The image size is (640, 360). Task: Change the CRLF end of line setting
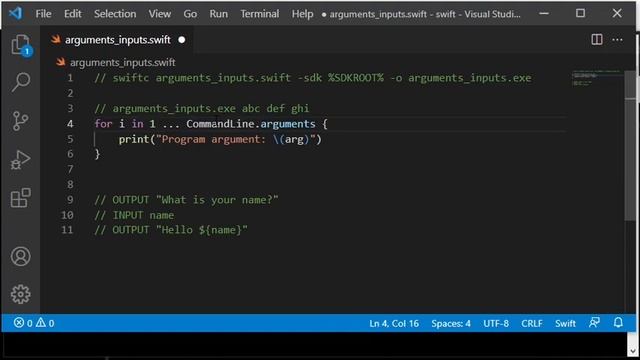(531, 323)
